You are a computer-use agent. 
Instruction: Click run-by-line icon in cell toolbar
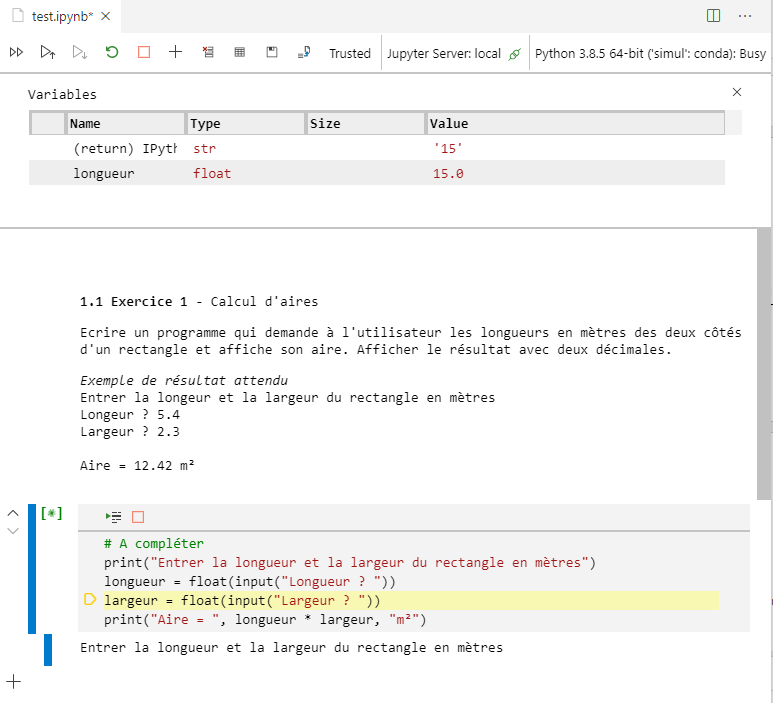coord(113,517)
